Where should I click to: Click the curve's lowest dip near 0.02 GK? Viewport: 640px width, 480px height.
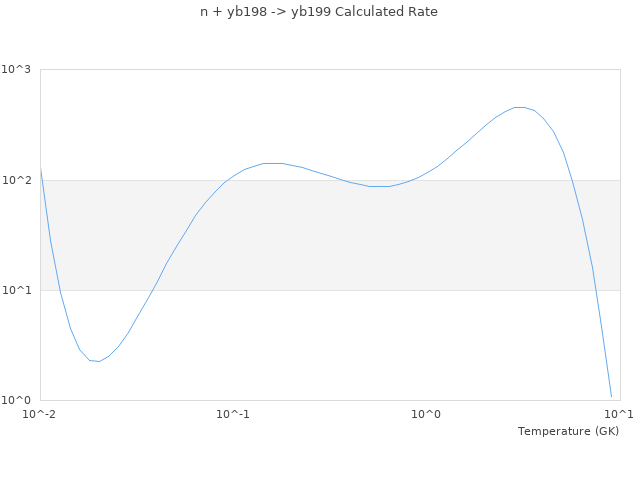(x=97, y=361)
